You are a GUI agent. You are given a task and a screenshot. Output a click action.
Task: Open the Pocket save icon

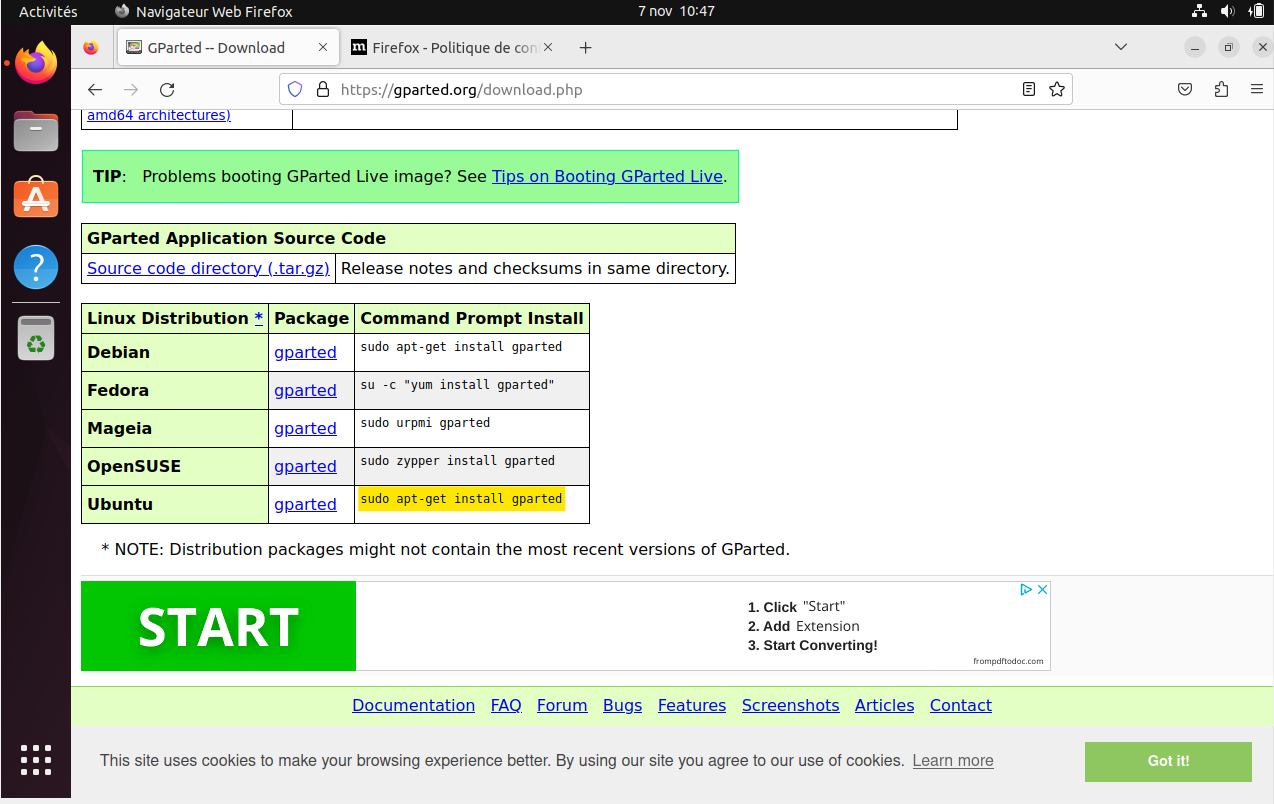1185,89
